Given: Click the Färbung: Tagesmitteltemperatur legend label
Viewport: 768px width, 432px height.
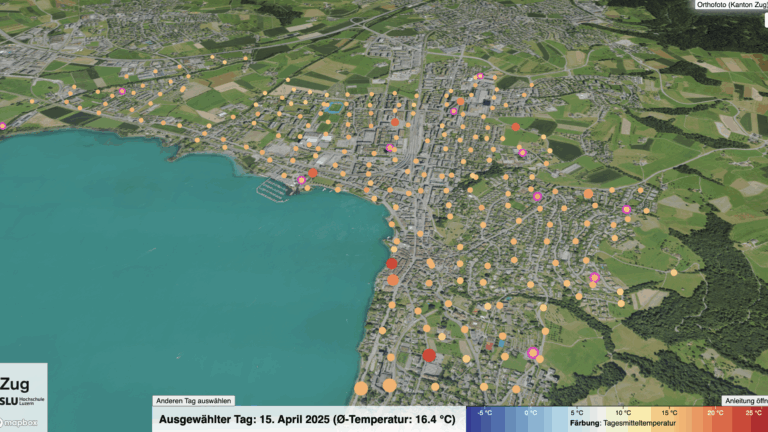Looking at the screenshot, I should [623, 423].
